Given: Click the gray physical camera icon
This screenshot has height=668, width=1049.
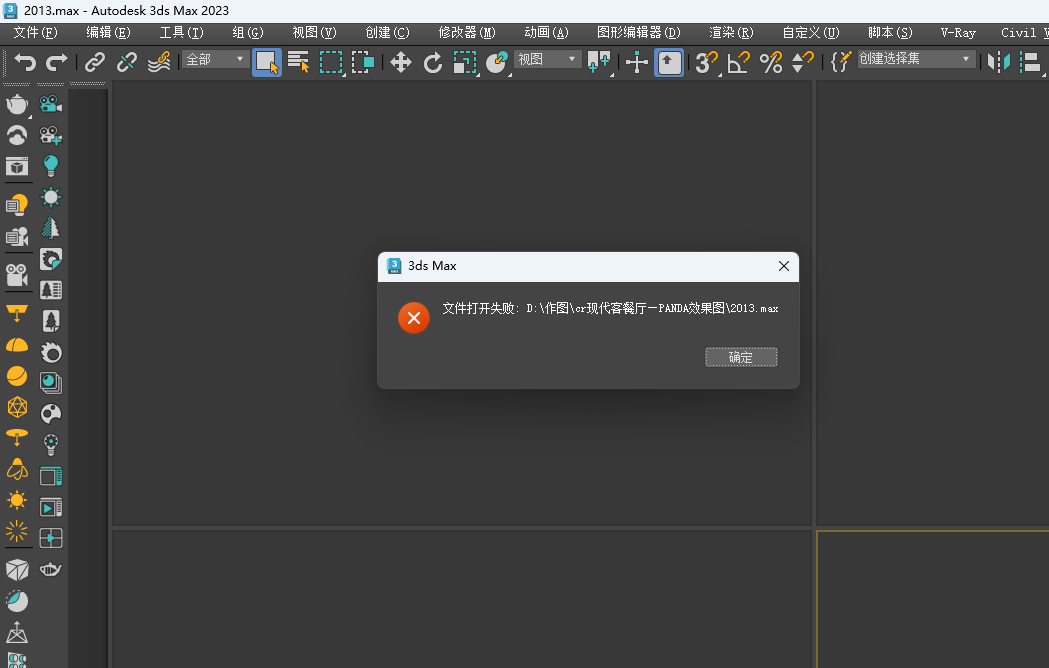Looking at the screenshot, I should pos(17,275).
